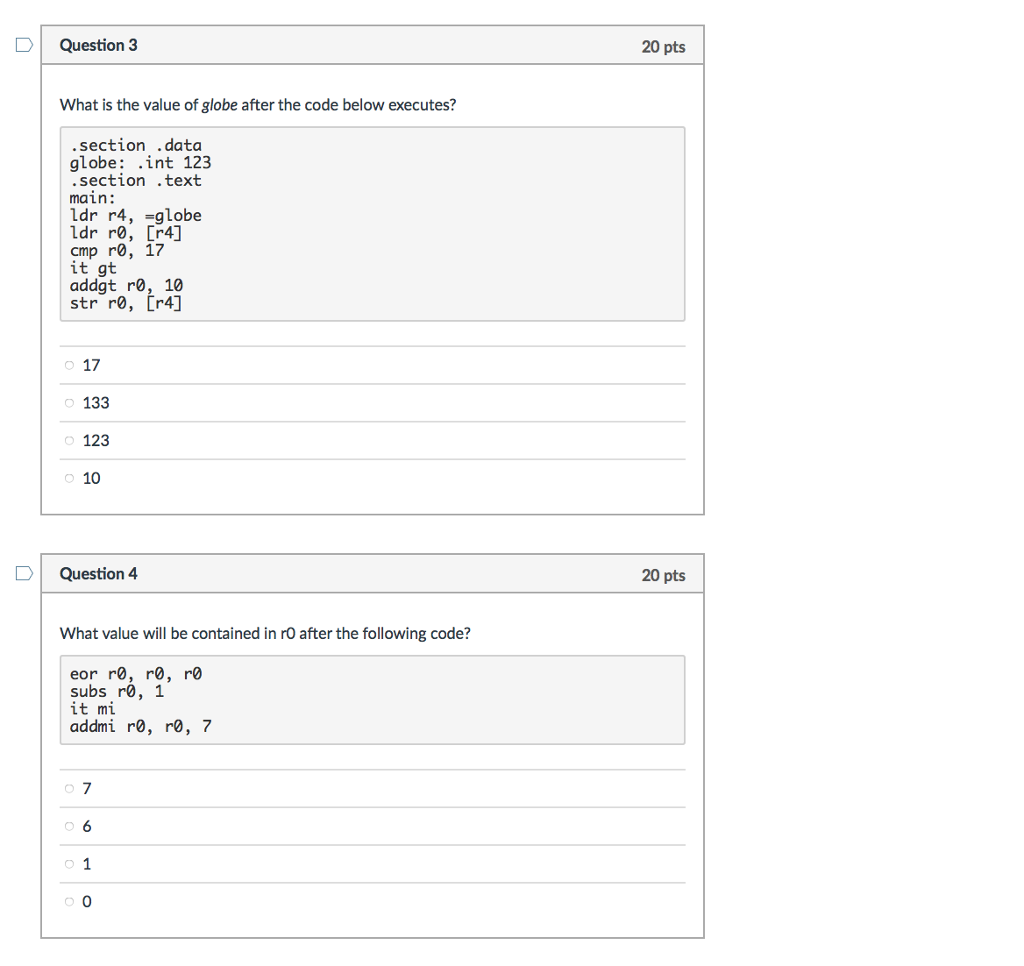Image resolution: width=1024 pixels, height=966 pixels.
Task: Choose the 133 radio option
Action: coord(69,403)
